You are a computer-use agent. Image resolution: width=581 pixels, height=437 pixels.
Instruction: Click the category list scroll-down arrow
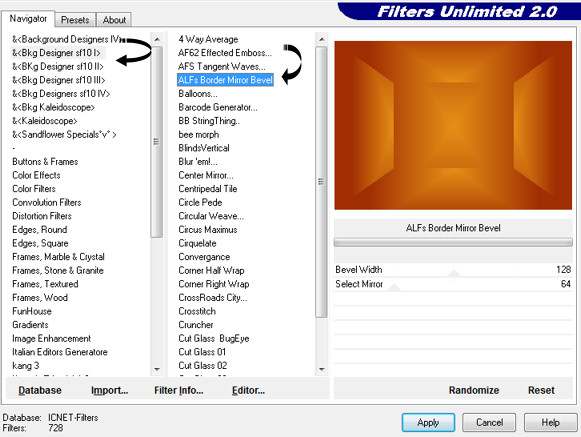(157, 370)
